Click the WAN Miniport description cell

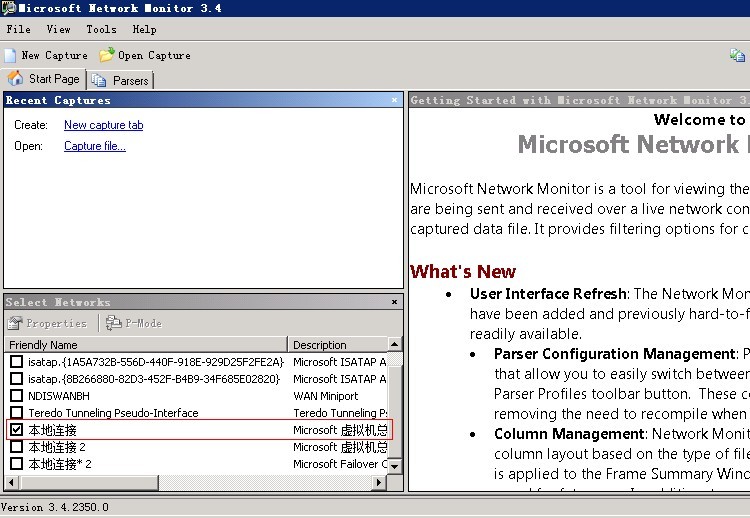326,396
